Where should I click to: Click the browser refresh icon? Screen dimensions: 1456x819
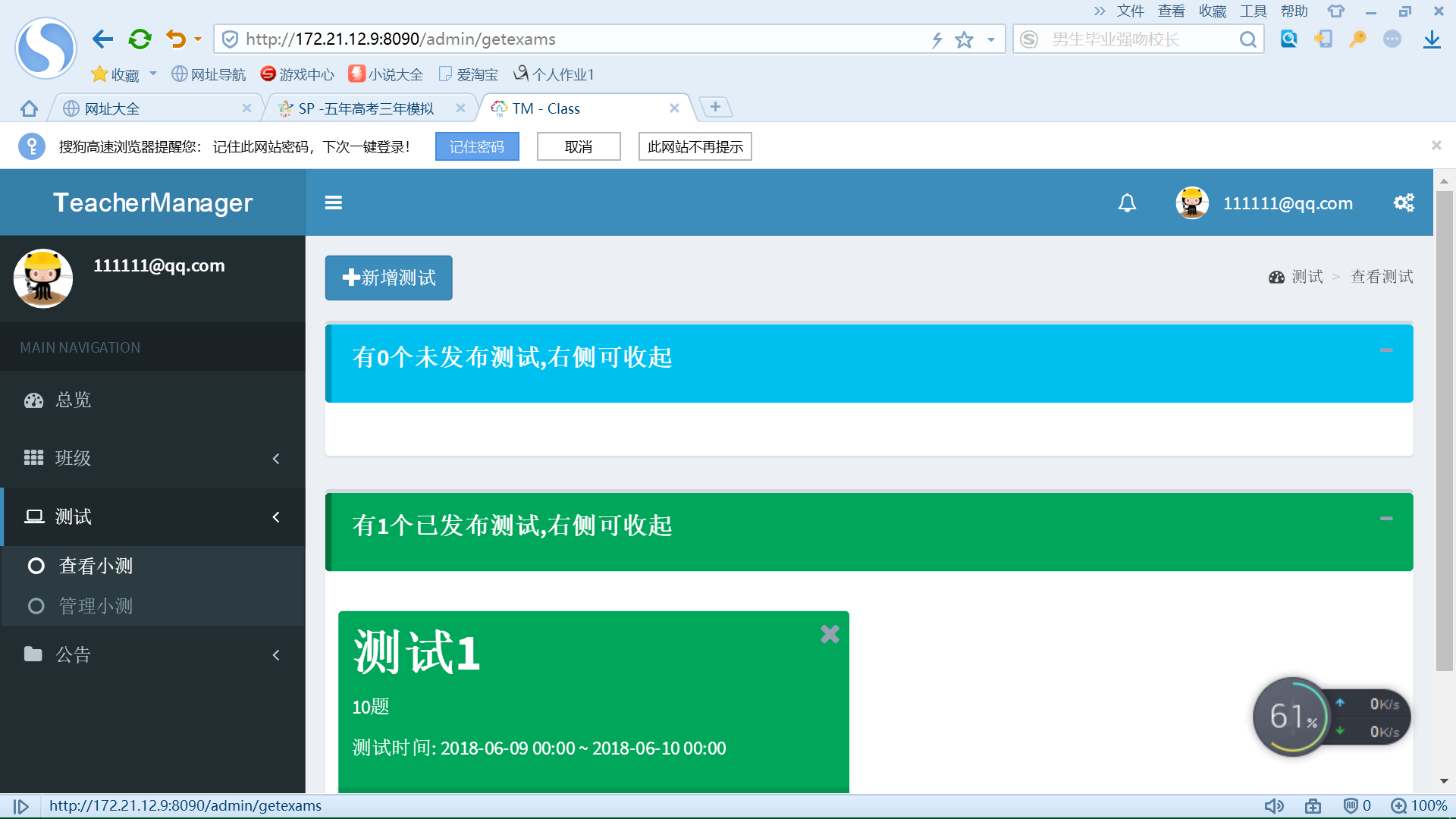140,39
